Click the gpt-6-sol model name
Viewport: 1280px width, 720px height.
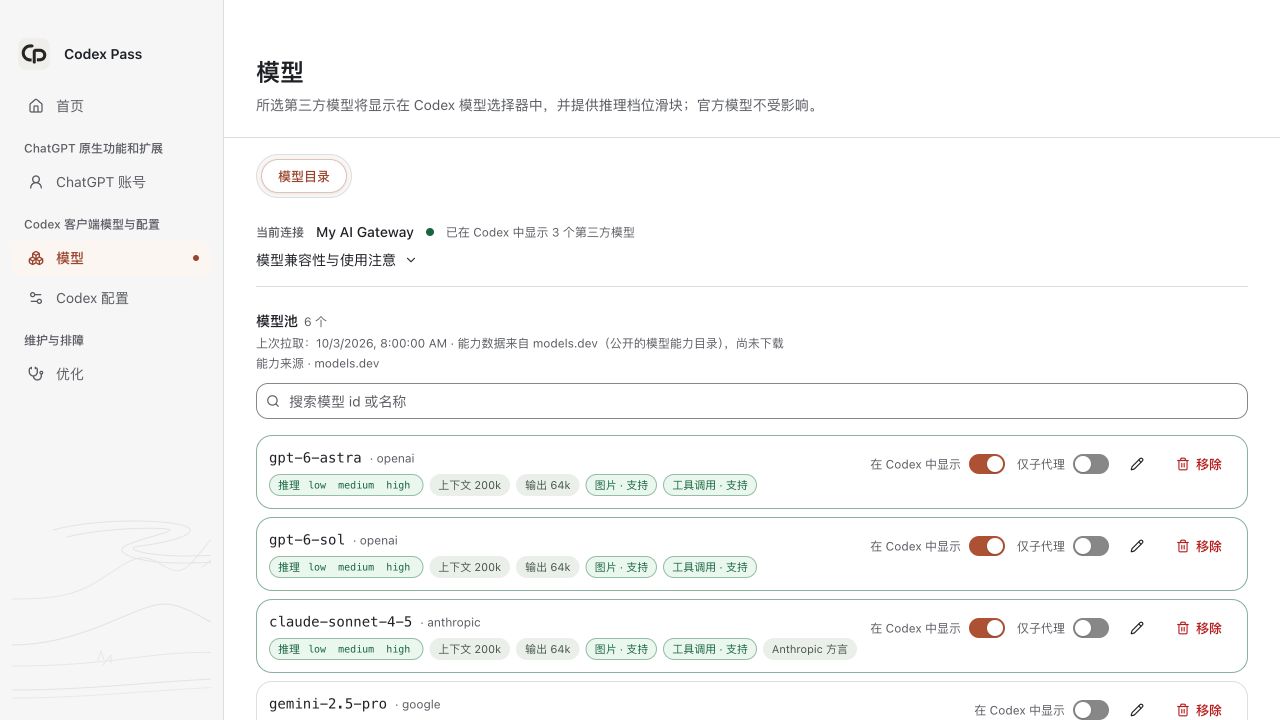coord(307,540)
